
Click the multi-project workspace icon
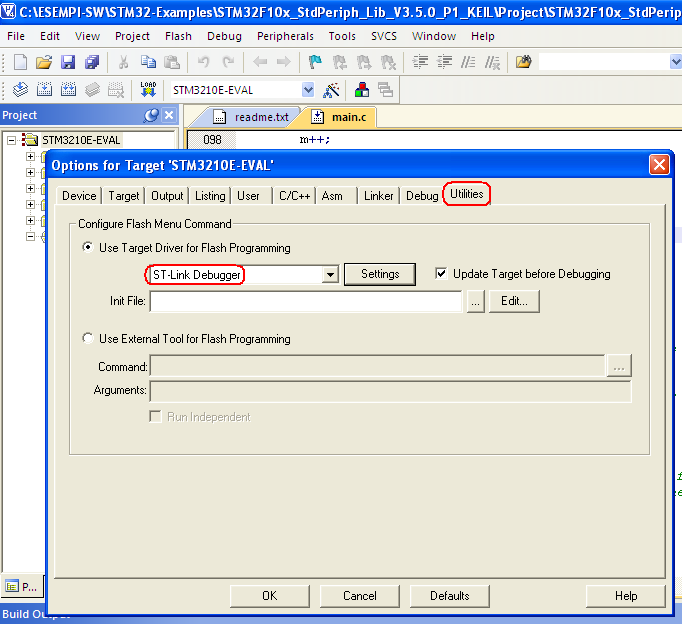385,90
